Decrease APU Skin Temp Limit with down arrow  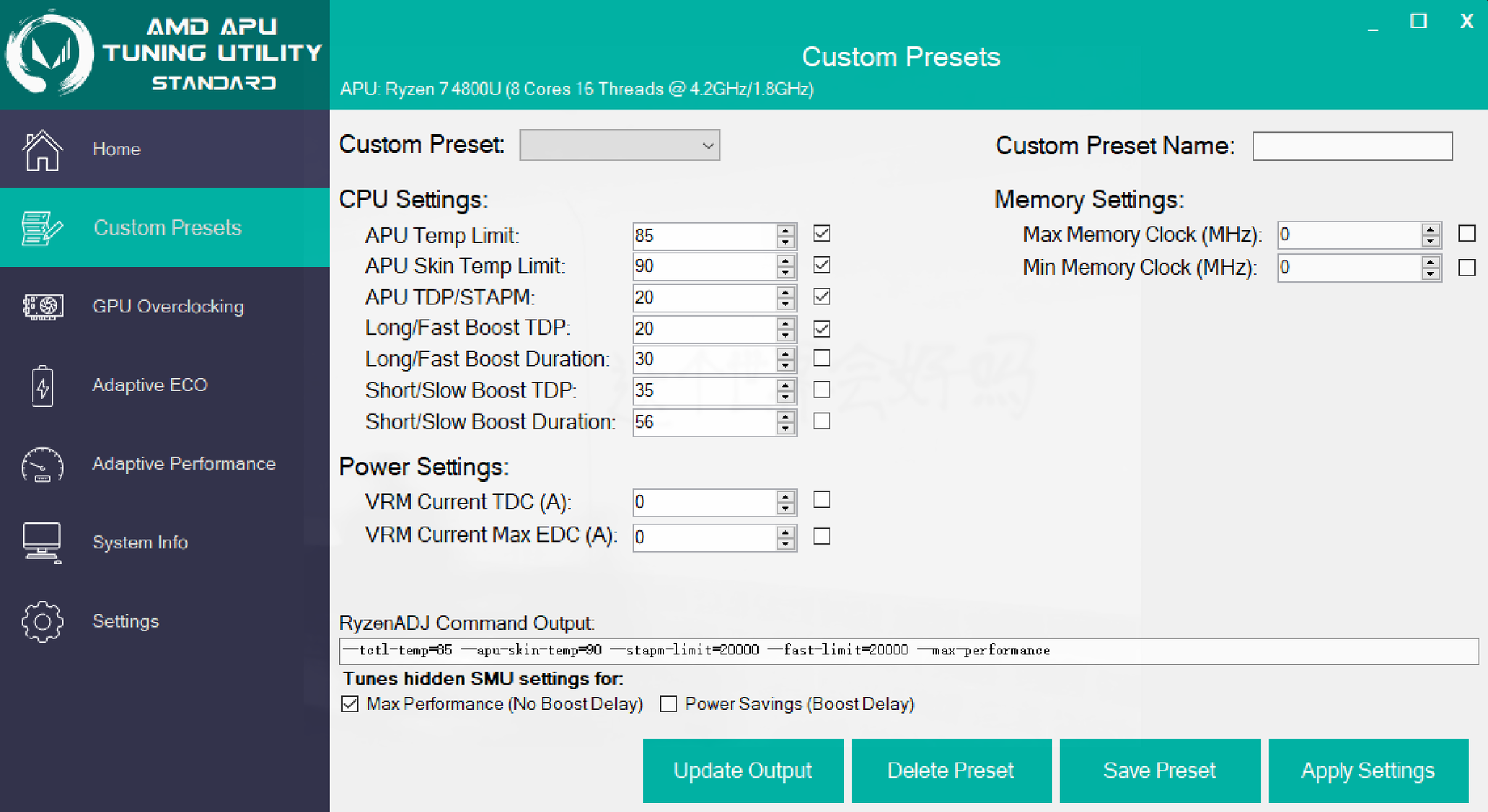click(x=785, y=273)
